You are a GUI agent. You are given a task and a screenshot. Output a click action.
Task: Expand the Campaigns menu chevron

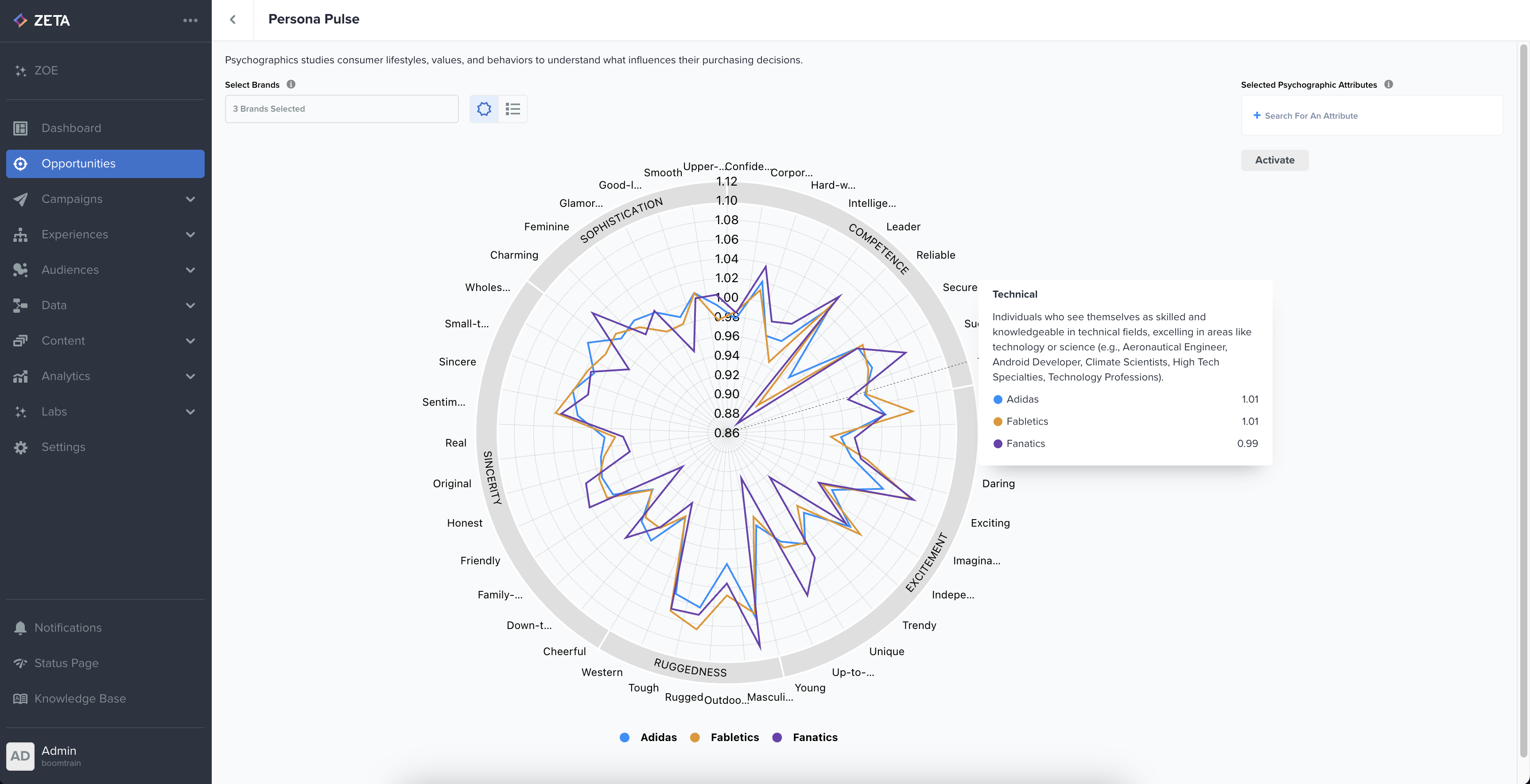click(190, 199)
